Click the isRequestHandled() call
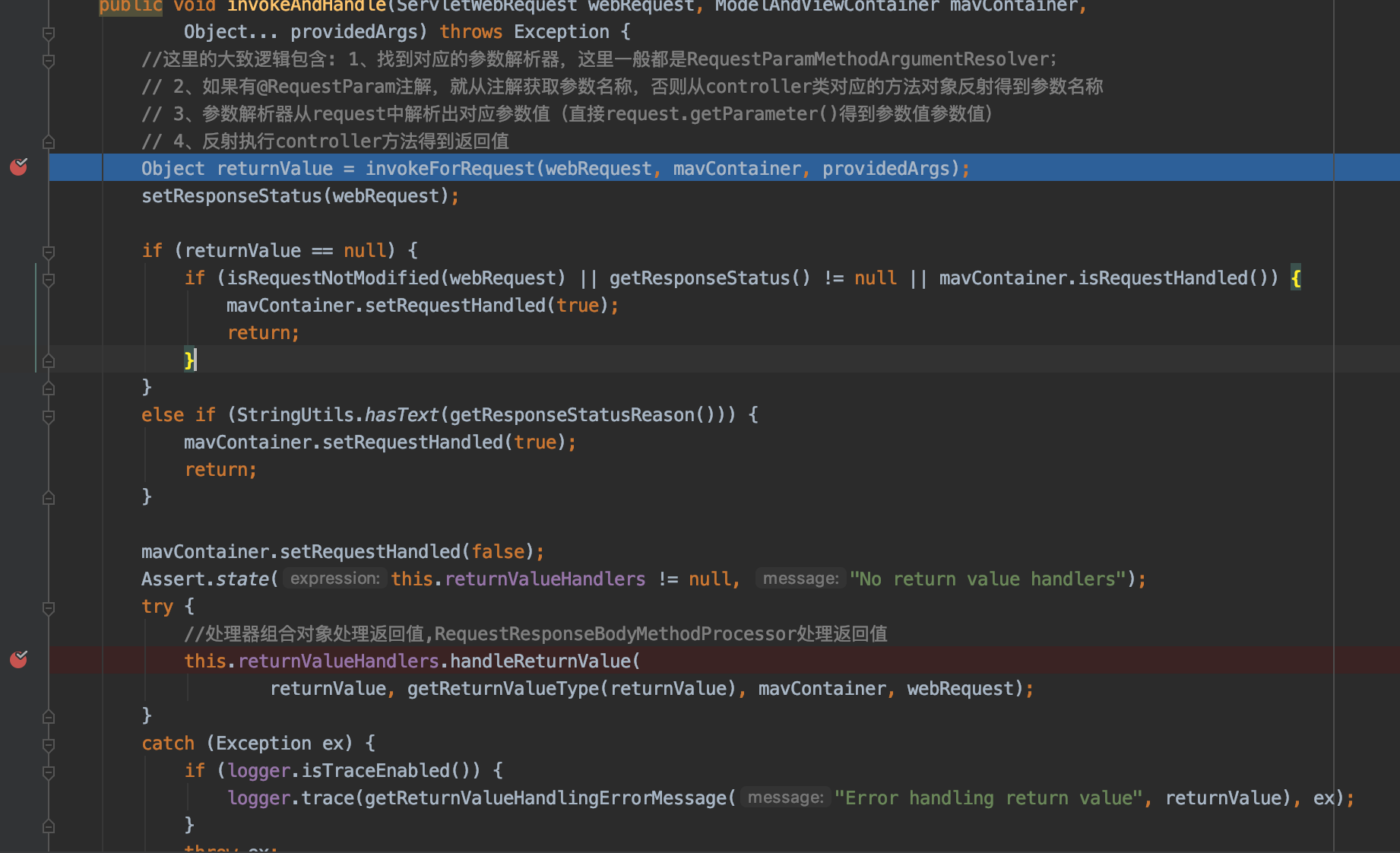Image resolution: width=1400 pixels, height=853 pixels. pyautogui.click(x=1173, y=278)
